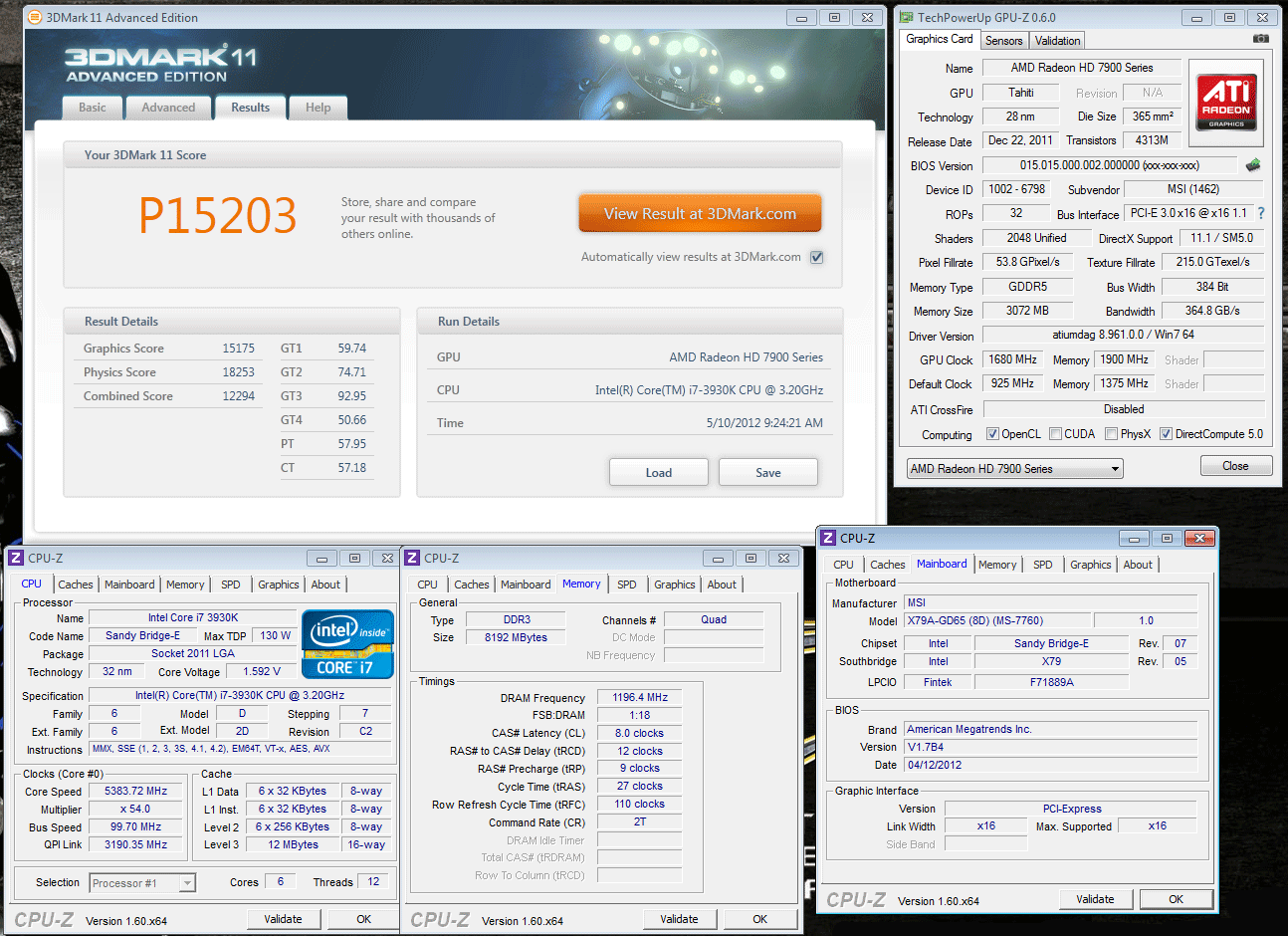Click the CPU-Z Mainboard window title icon
1288x936 pixels.
(828, 538)
